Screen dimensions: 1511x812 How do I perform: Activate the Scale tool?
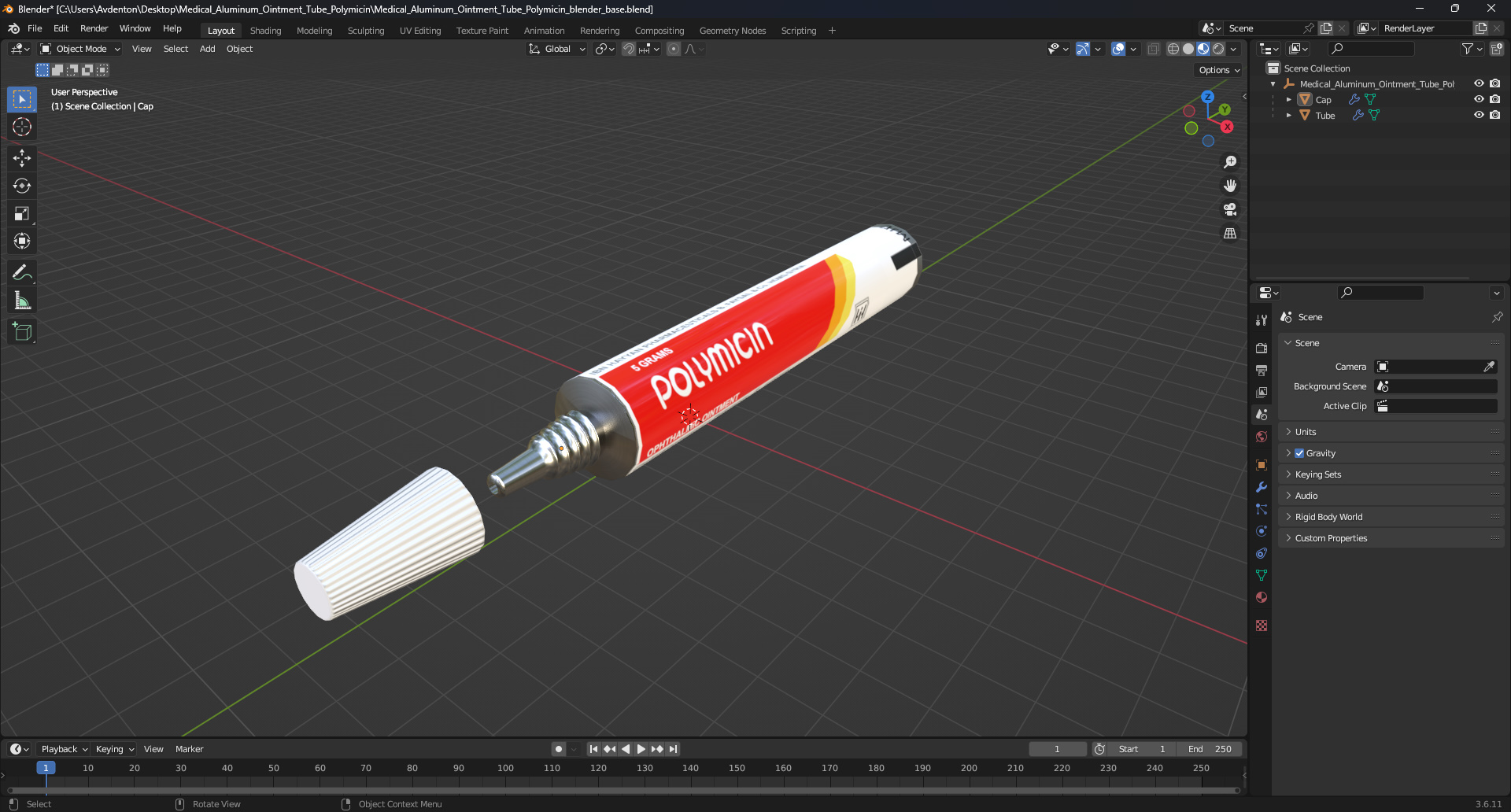pyautogui.click(x=22, y=213)
